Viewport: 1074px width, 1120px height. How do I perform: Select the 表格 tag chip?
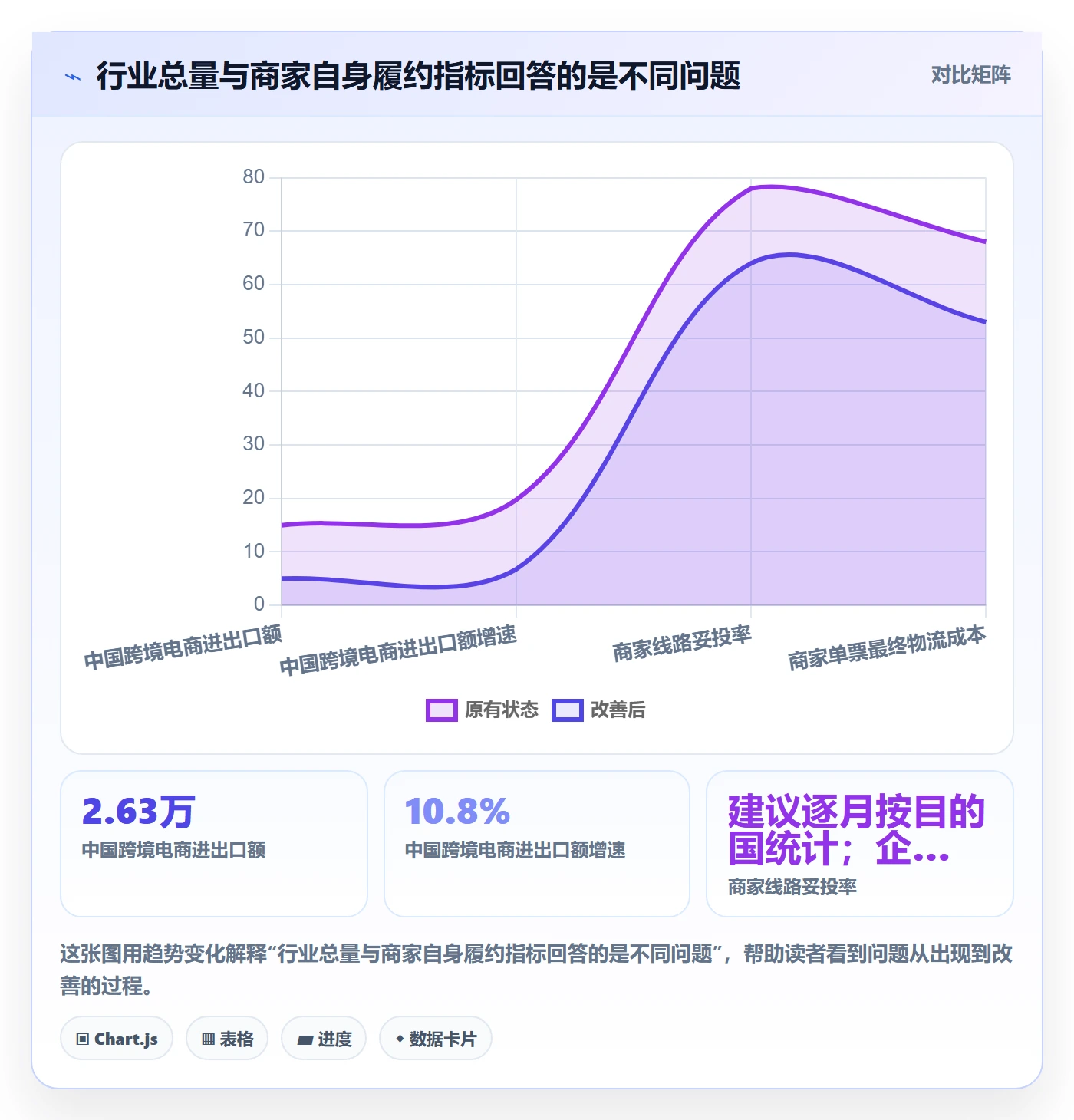point(227,1039)
